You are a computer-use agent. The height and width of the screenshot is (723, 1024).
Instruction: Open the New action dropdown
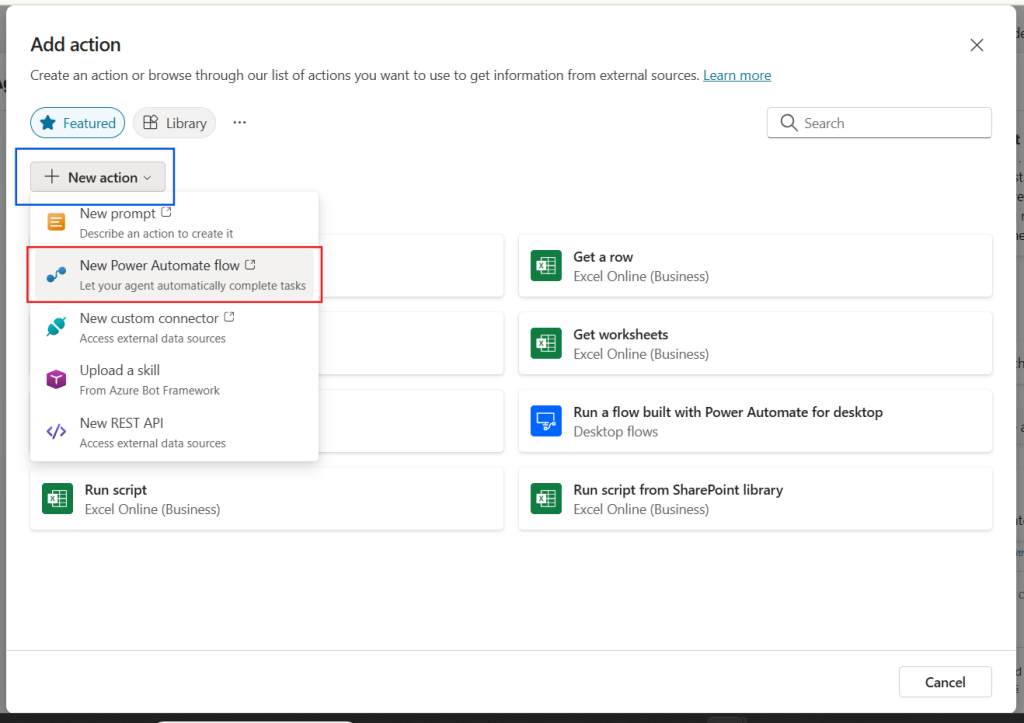pos(98,176)
